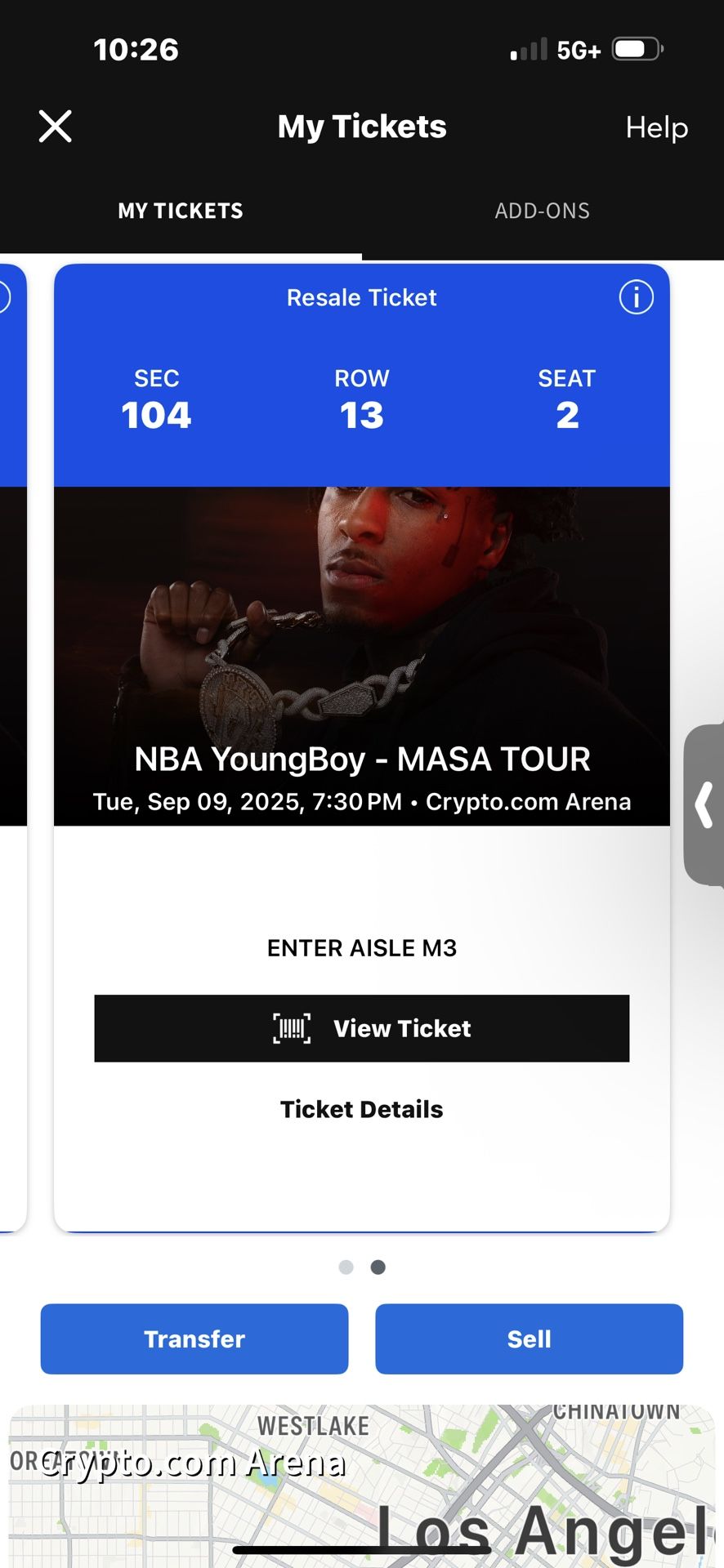Check the battery status icon
The image size is (724, 1568).
click(638, 50)
